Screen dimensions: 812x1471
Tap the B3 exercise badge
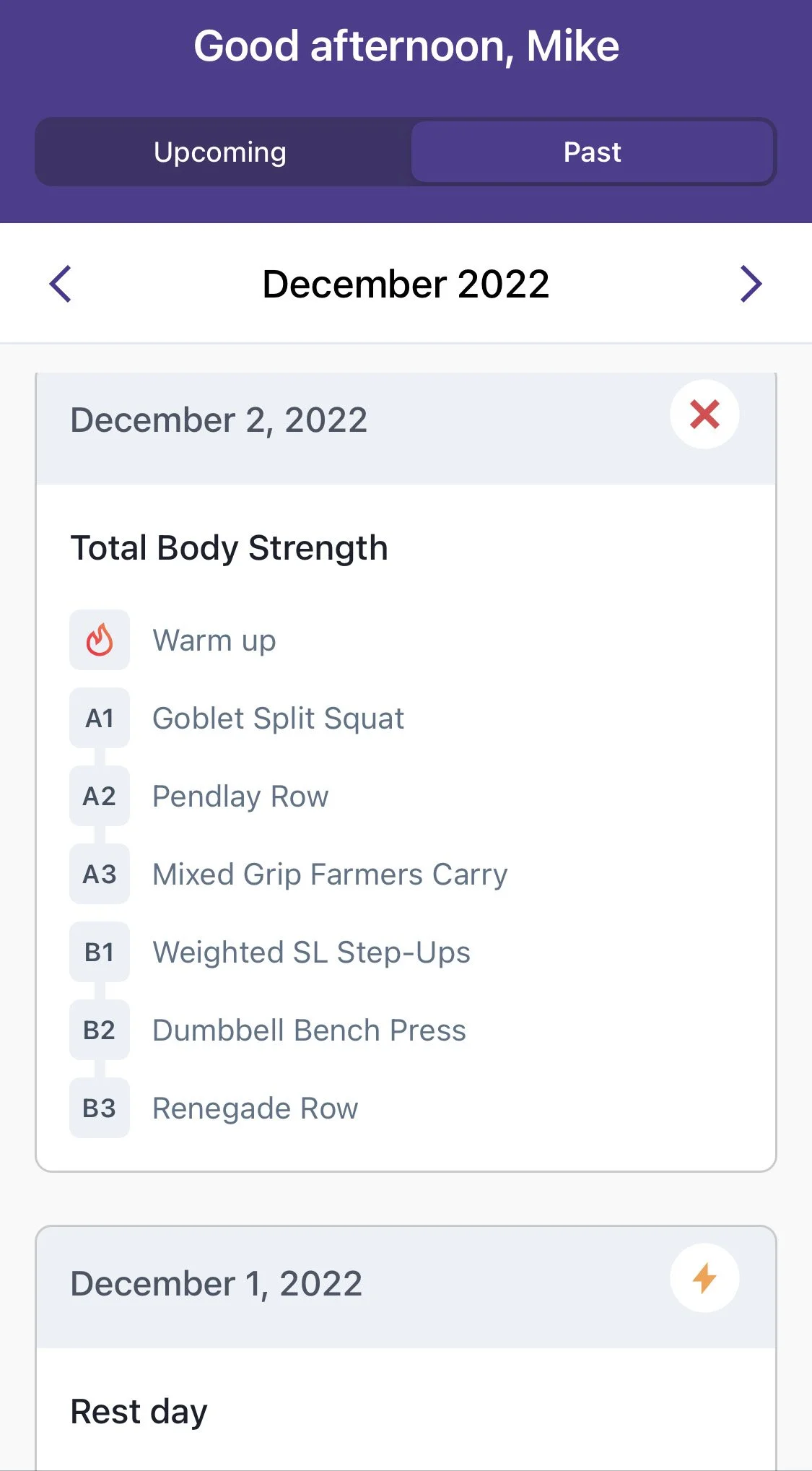100,1108
